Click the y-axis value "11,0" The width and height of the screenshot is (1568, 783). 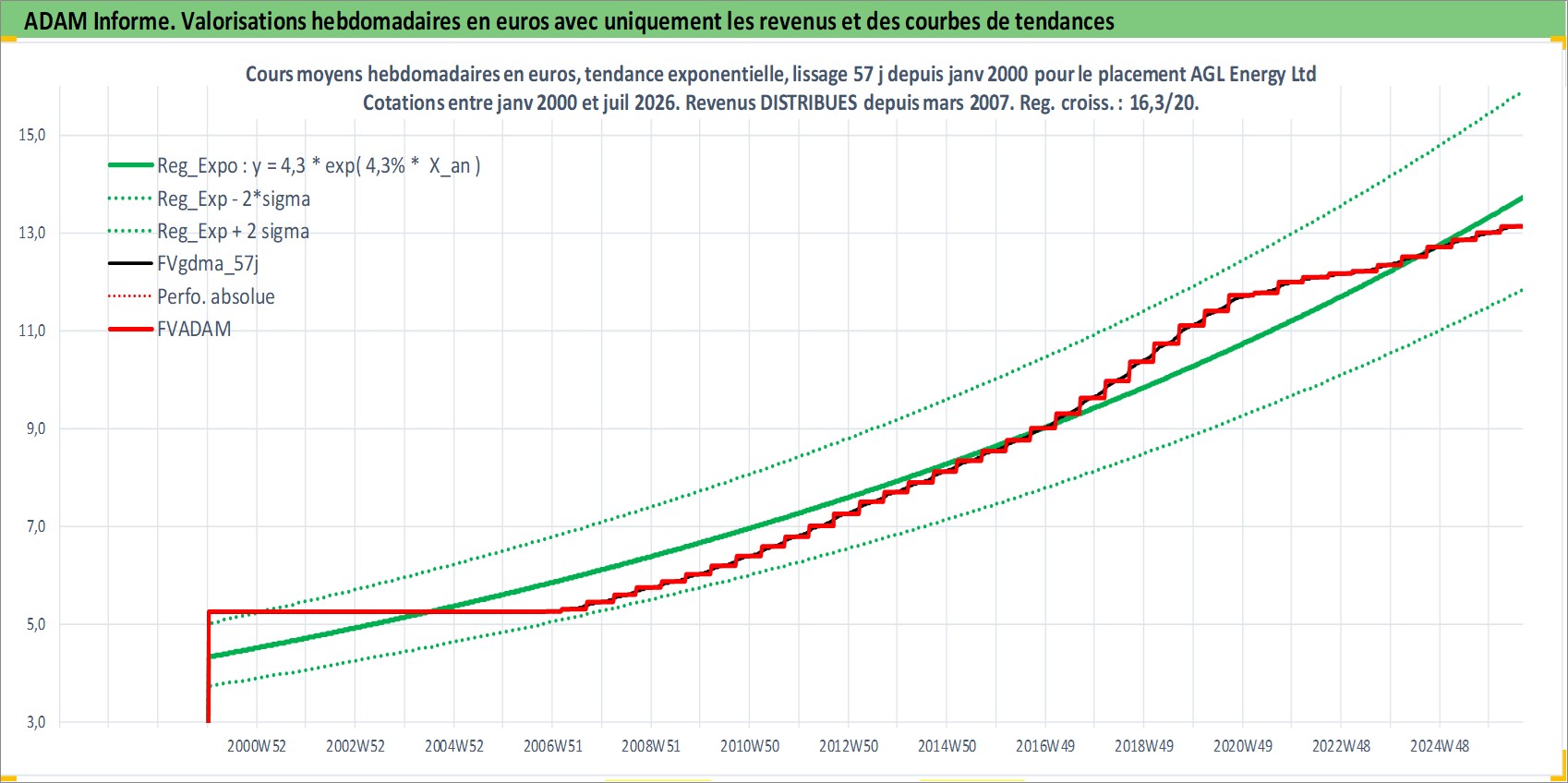click(32, 331)
